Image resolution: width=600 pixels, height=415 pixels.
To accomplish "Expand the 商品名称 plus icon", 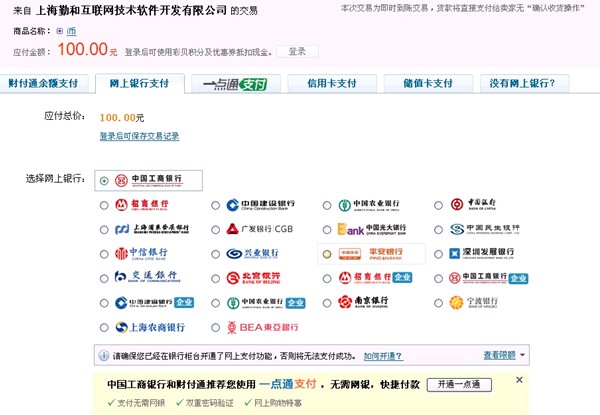I will 59,31.
